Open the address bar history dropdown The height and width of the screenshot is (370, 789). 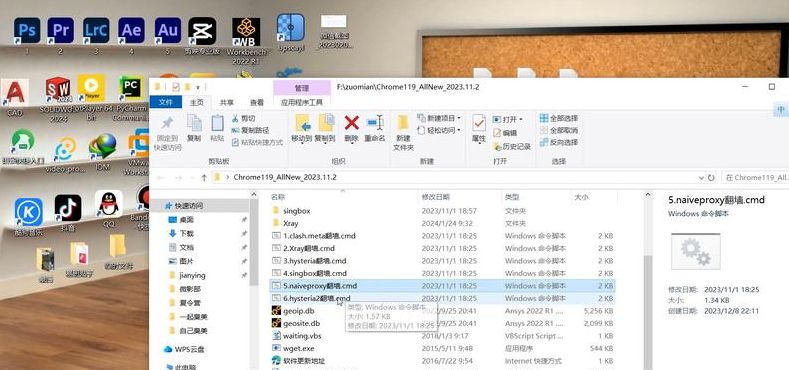pyautogui.click(x=701, y=178)
